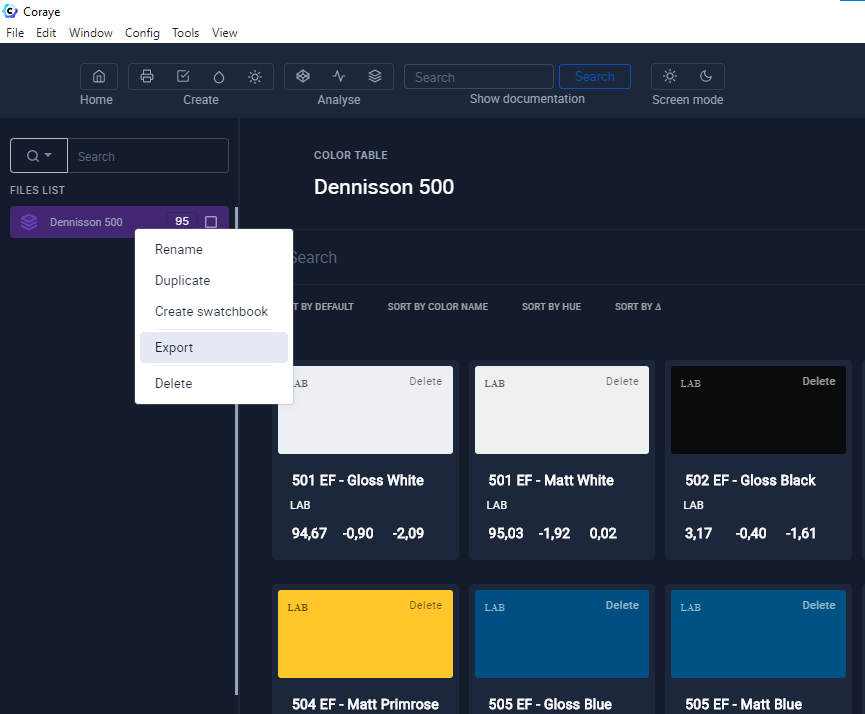Click the 501 EF - Matt White name
This screenshot has width=865, height=714.
coord(551,481)
